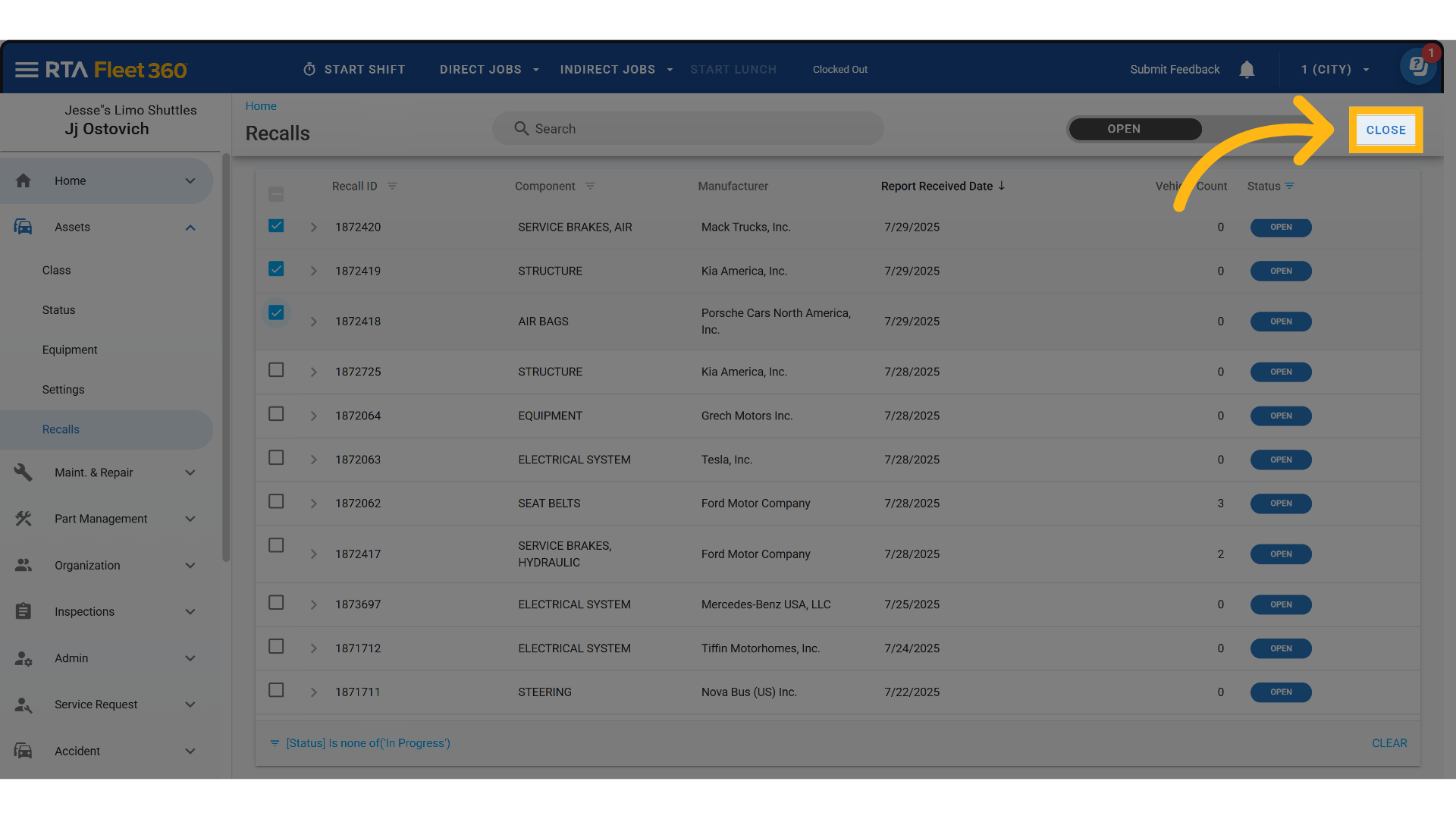Click the Home breadcrumb link
This screenshot has width=1456, height=819.
click(x=261, y=106)
